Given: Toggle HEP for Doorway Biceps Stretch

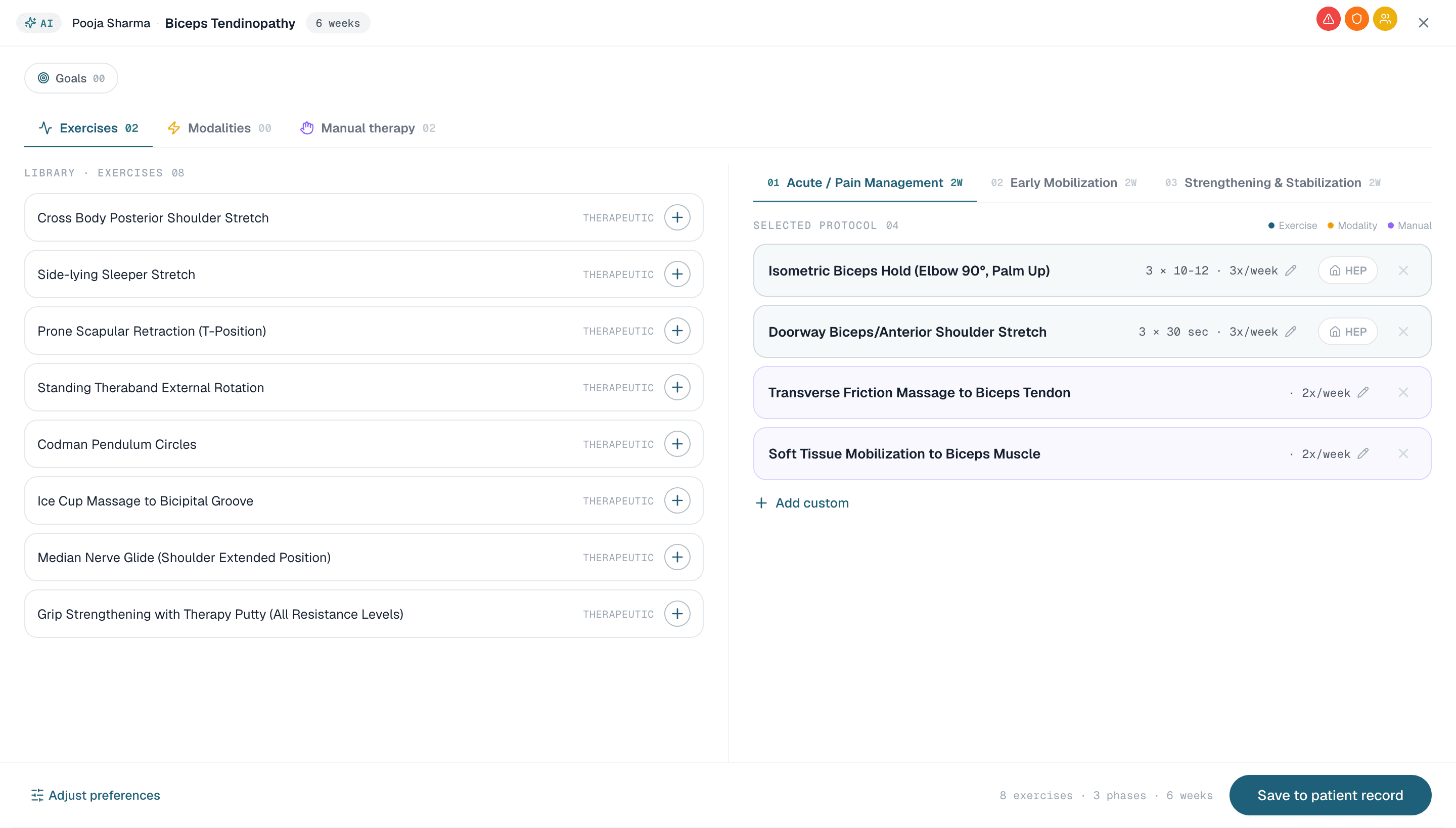Looking at the screenshot, I should tap(1347, 332).
